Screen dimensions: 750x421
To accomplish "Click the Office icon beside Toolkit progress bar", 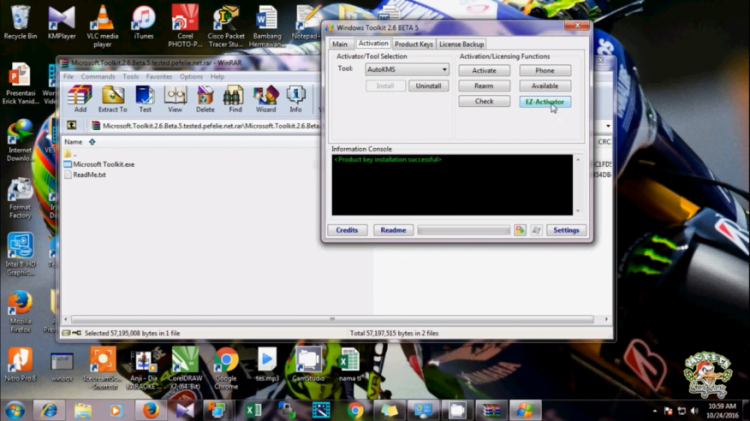I will pos(519,230).
